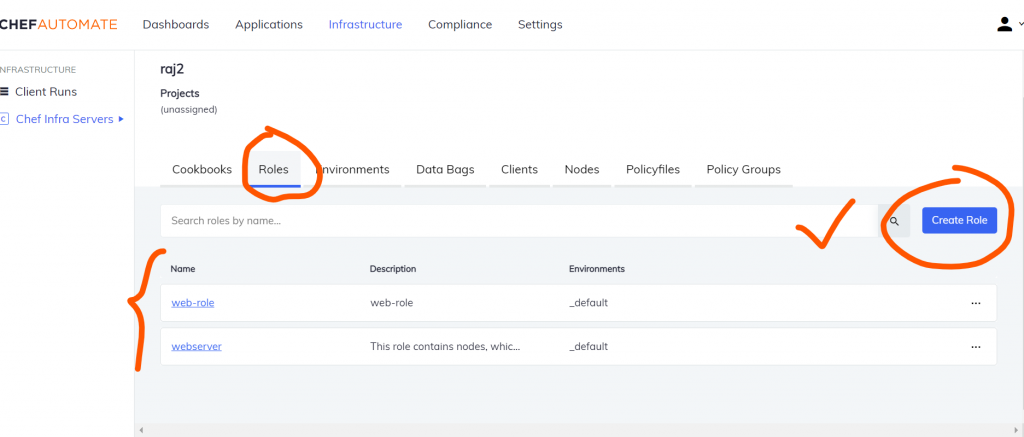Screen dimensions: 1024x437
Task: Open the web-role link
Action: tap(193, 303)
